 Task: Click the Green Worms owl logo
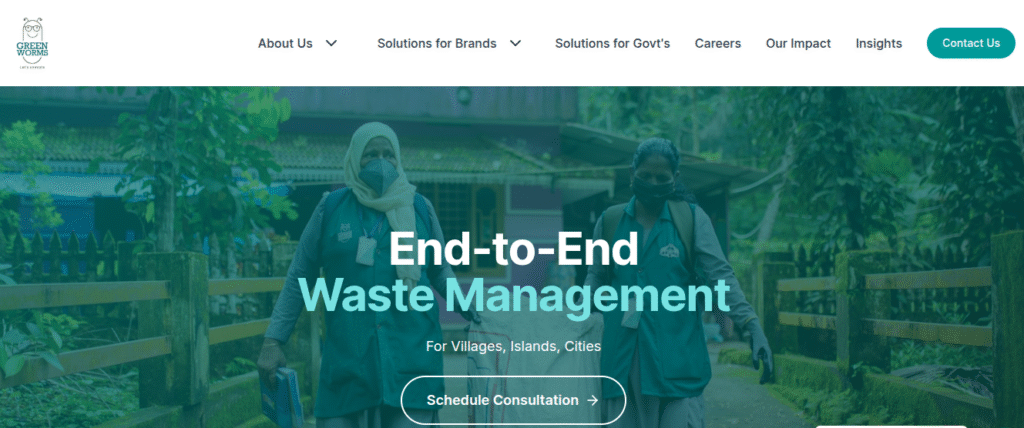[32, 44]
